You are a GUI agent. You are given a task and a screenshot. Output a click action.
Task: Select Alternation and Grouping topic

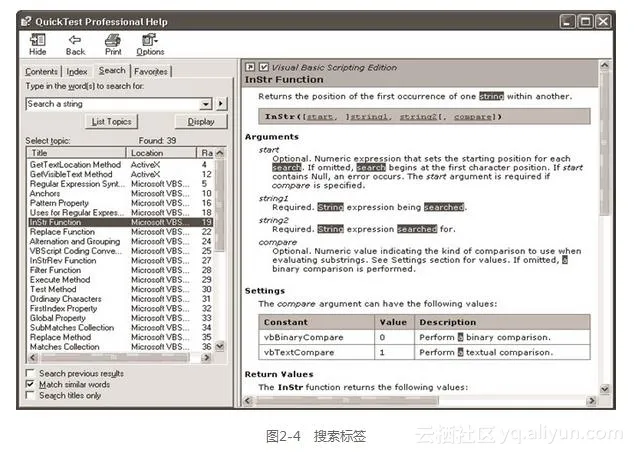tap(75, 241)
